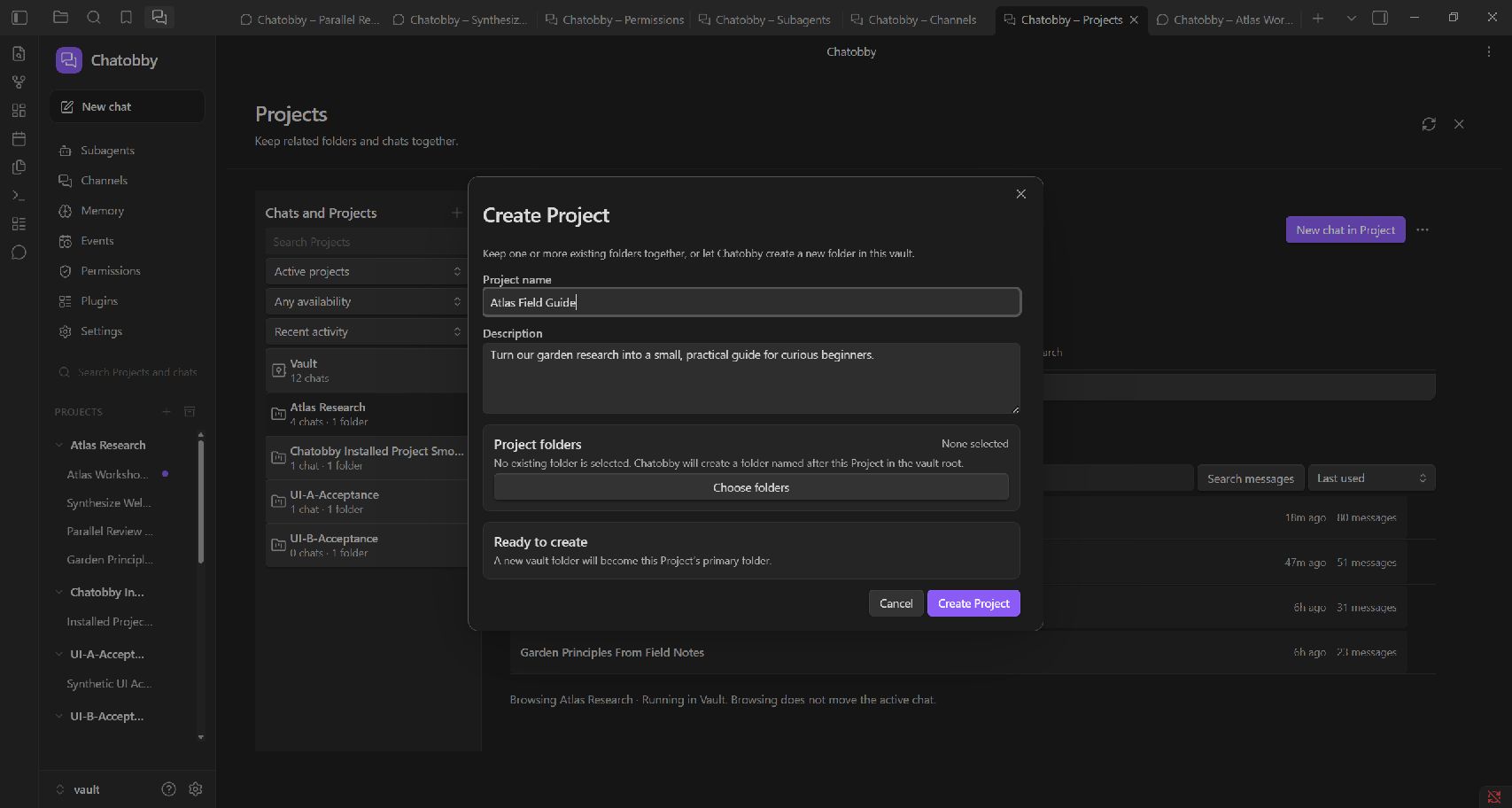
Task: Collapse the Atlas Research project tree
Action: coord(59,446)
